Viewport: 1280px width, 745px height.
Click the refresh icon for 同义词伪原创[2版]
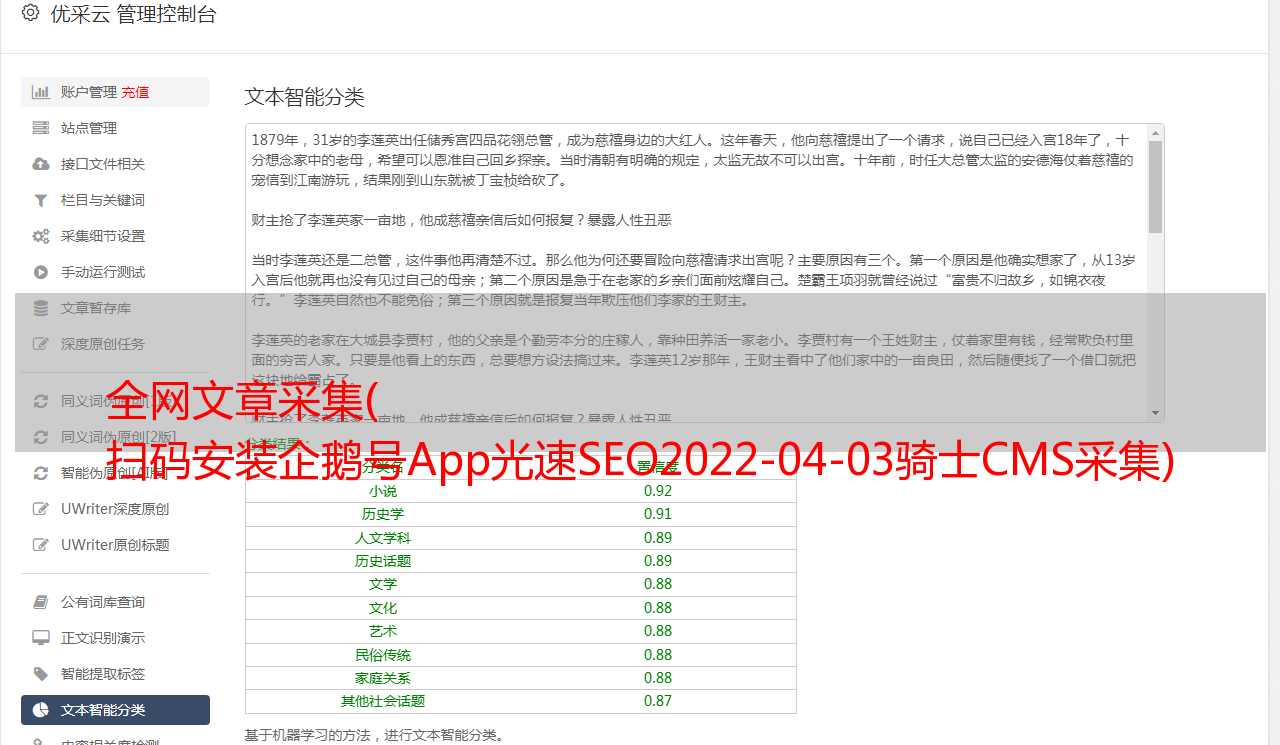point(41,437)
